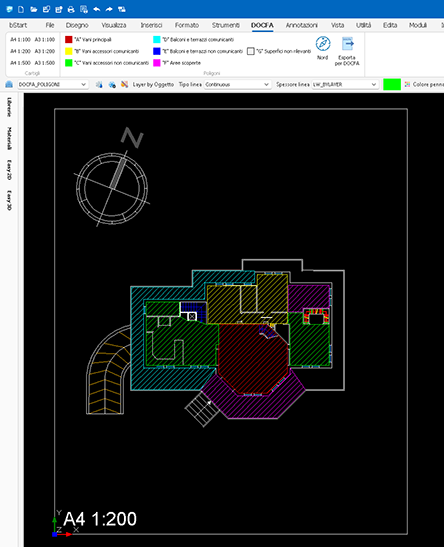This screenshot has height=547, width=444.
Task: Open the Librerie side panel tab
Action: coord(9,107)
